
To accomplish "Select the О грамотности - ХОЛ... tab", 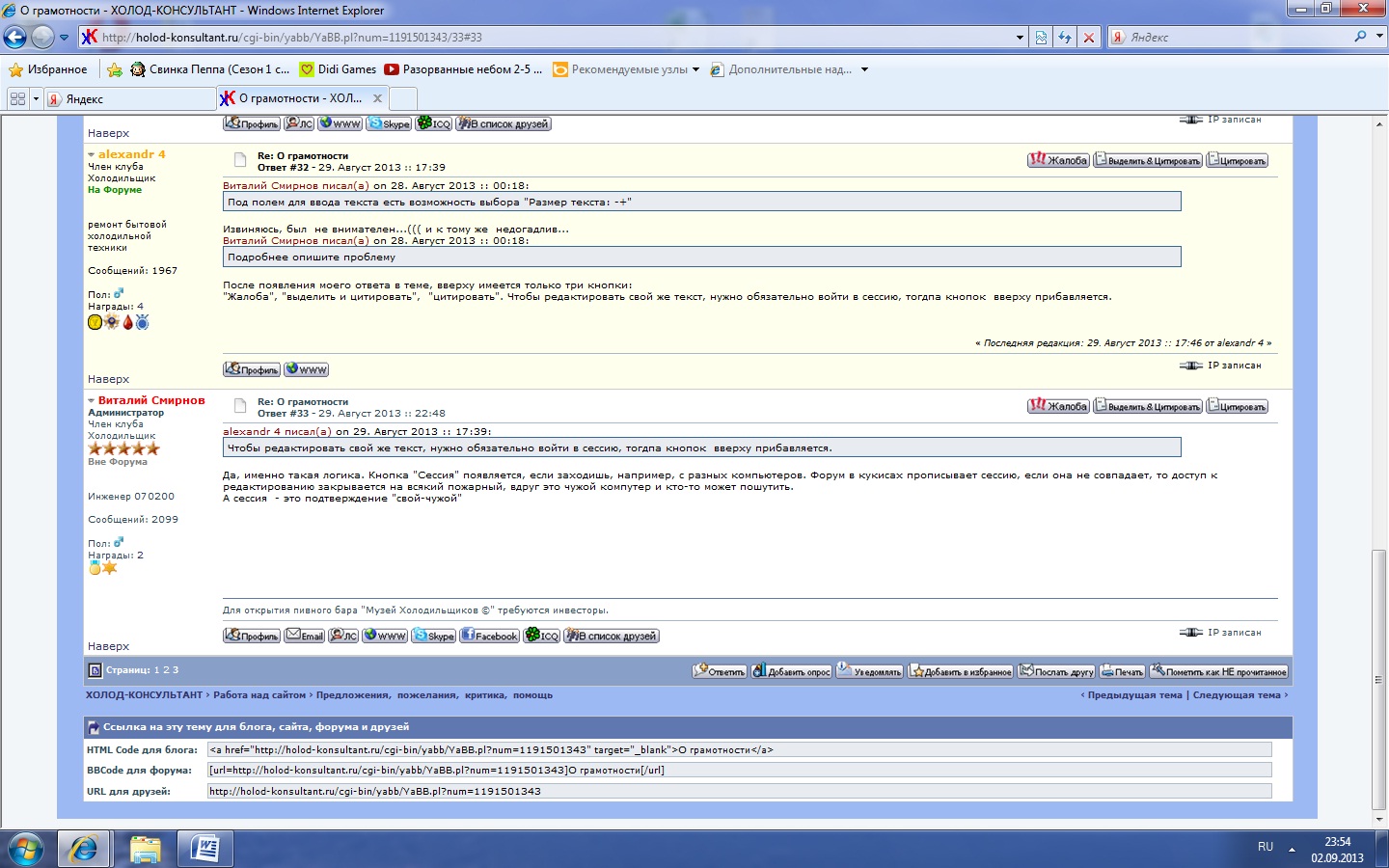I will pos(302,98).
